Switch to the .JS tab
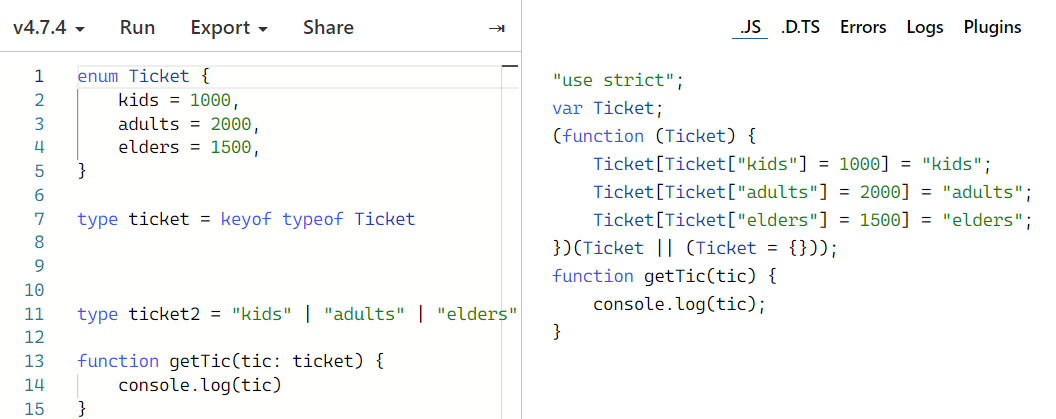This screenshot has width=1056, height=419. point(750,28)
